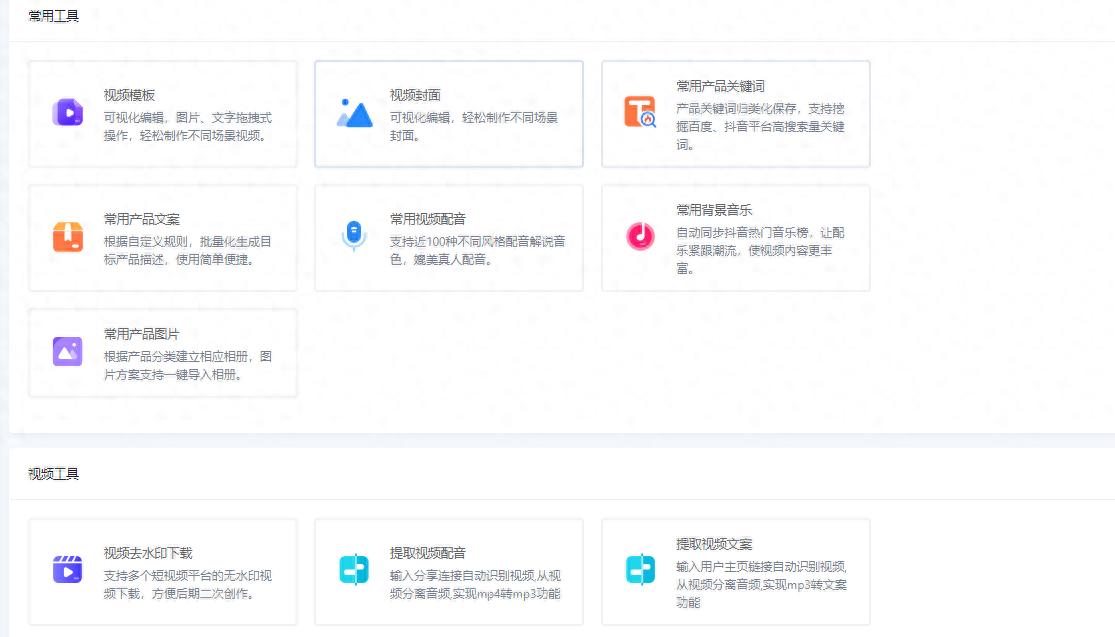The height and width of the screenshot is (637, 1115).
Task: Click the 常用背景音乐 music note icon
Action: [638, 237]
